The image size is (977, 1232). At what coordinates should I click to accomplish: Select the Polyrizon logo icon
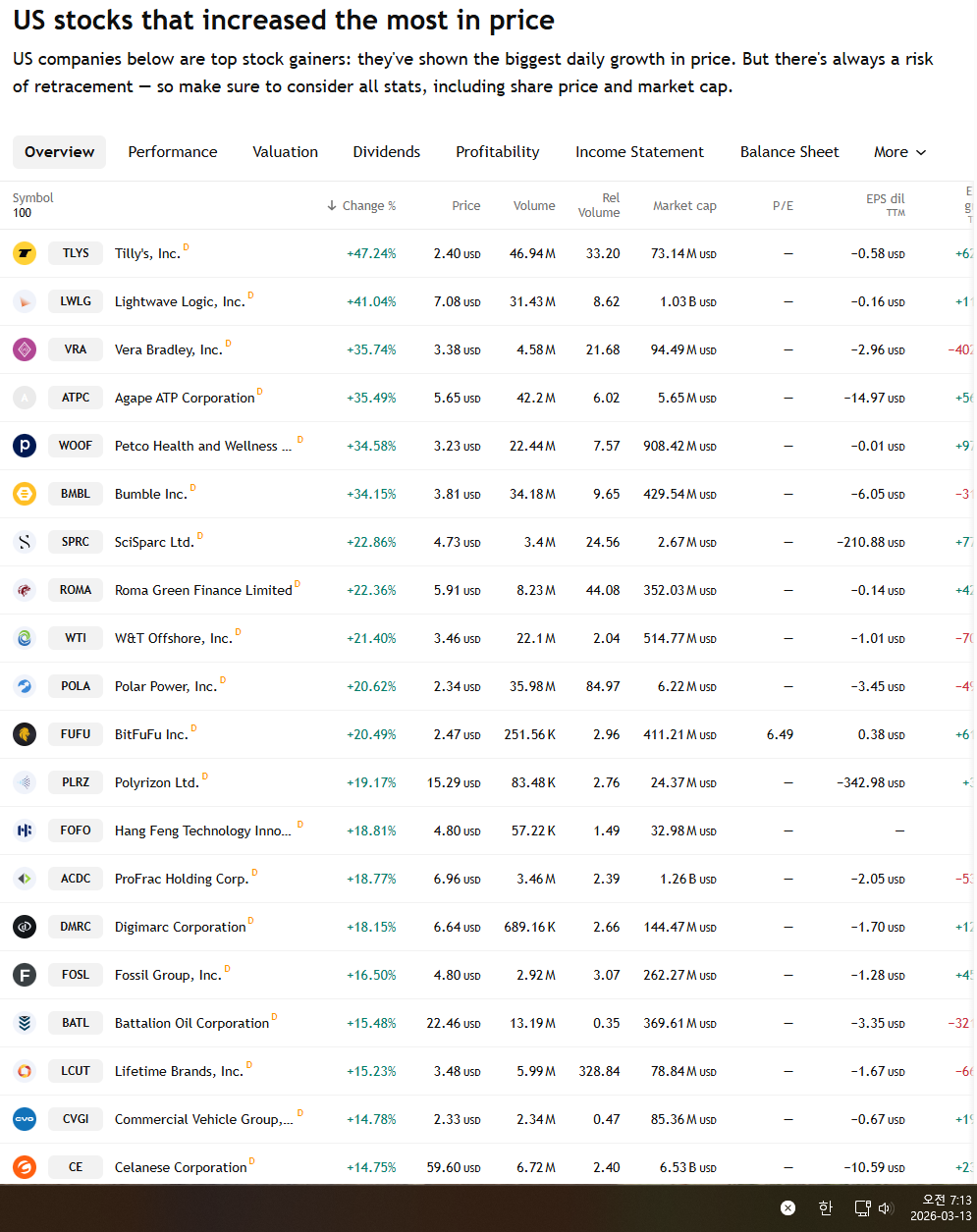pos(25,782)
